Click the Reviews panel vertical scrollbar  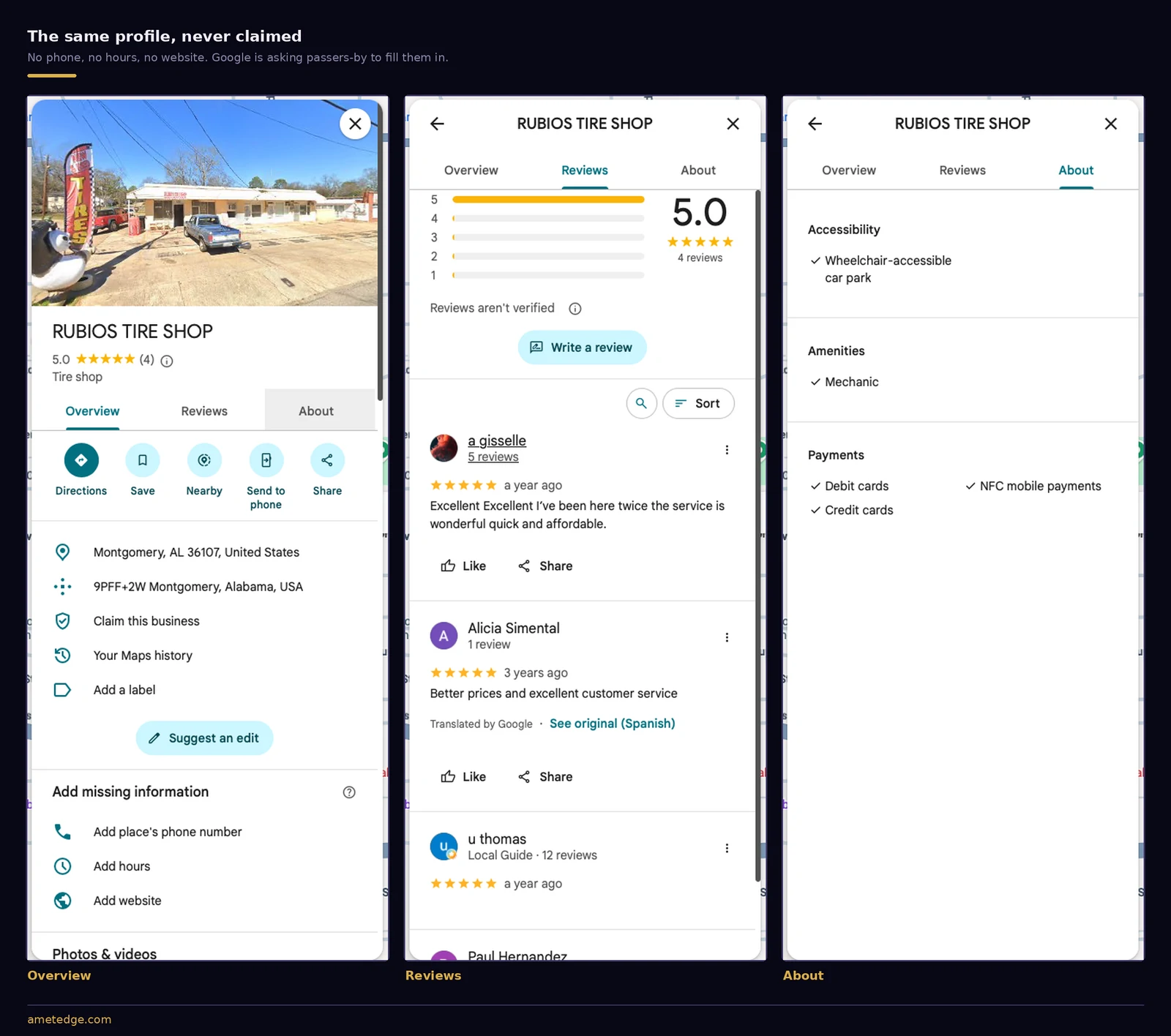[x=757, y=536]
